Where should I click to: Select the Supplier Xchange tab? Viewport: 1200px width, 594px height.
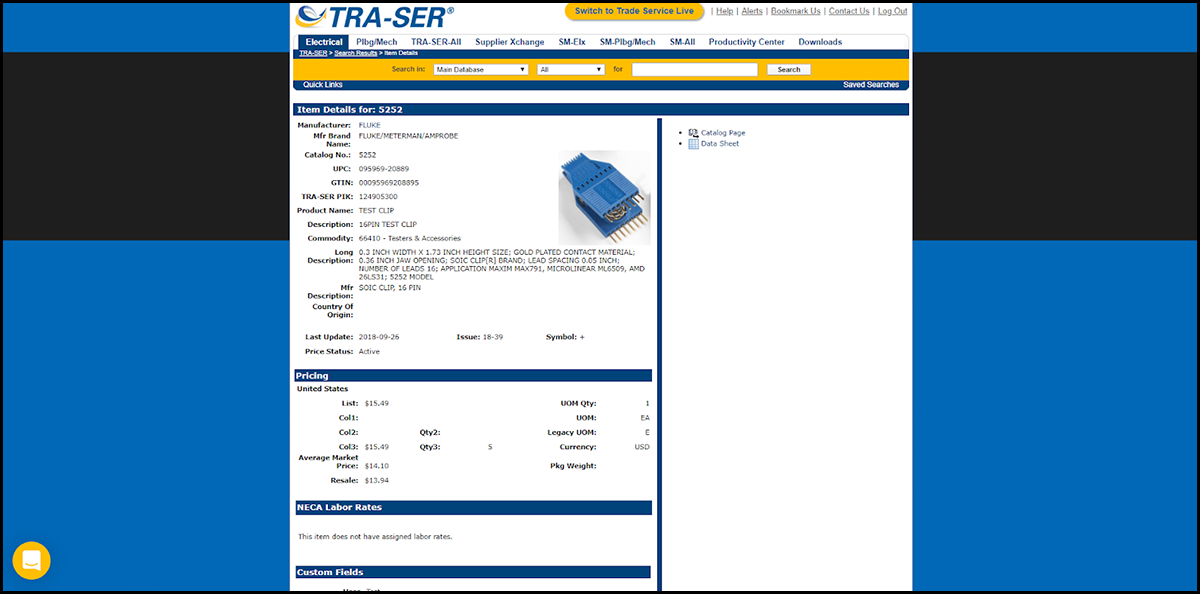point(510,42)
